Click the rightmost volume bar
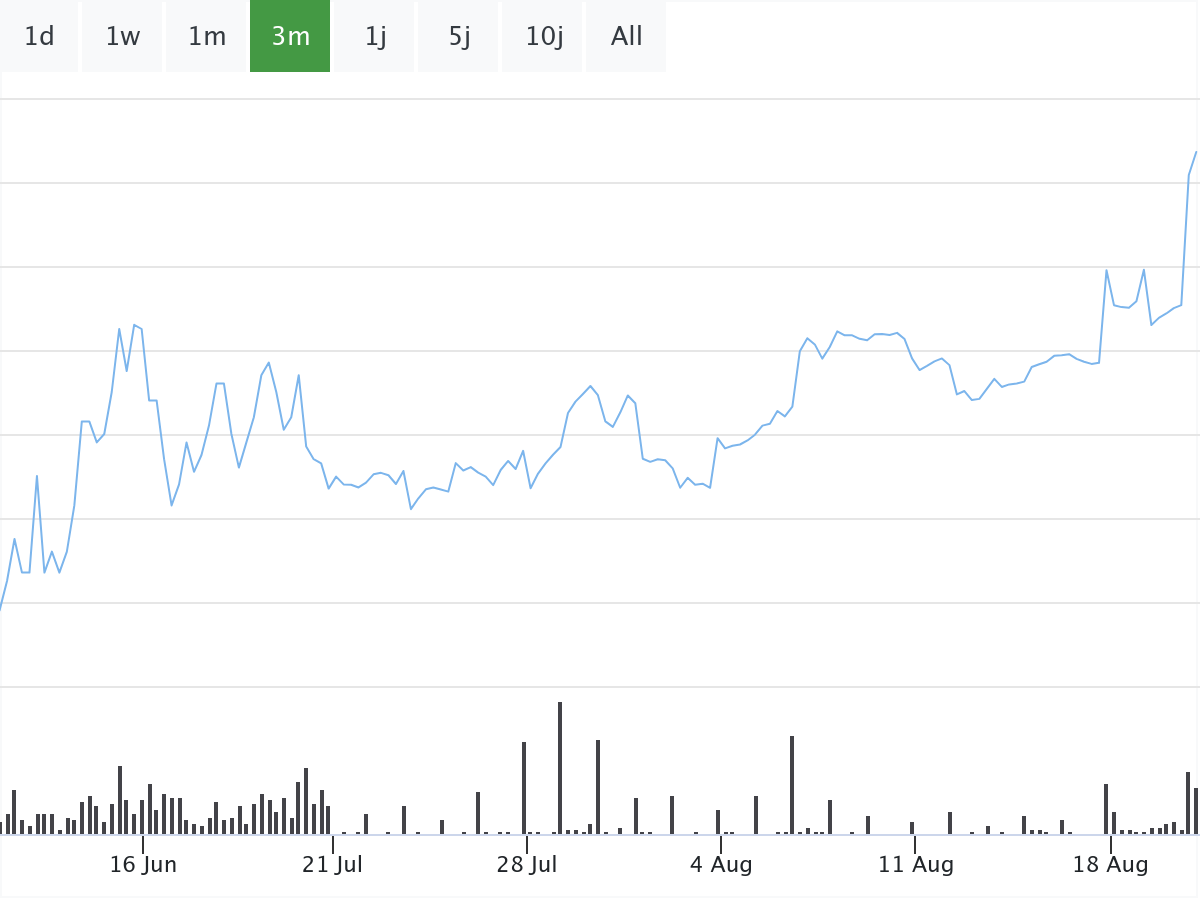 click(x=1196, y=811)
